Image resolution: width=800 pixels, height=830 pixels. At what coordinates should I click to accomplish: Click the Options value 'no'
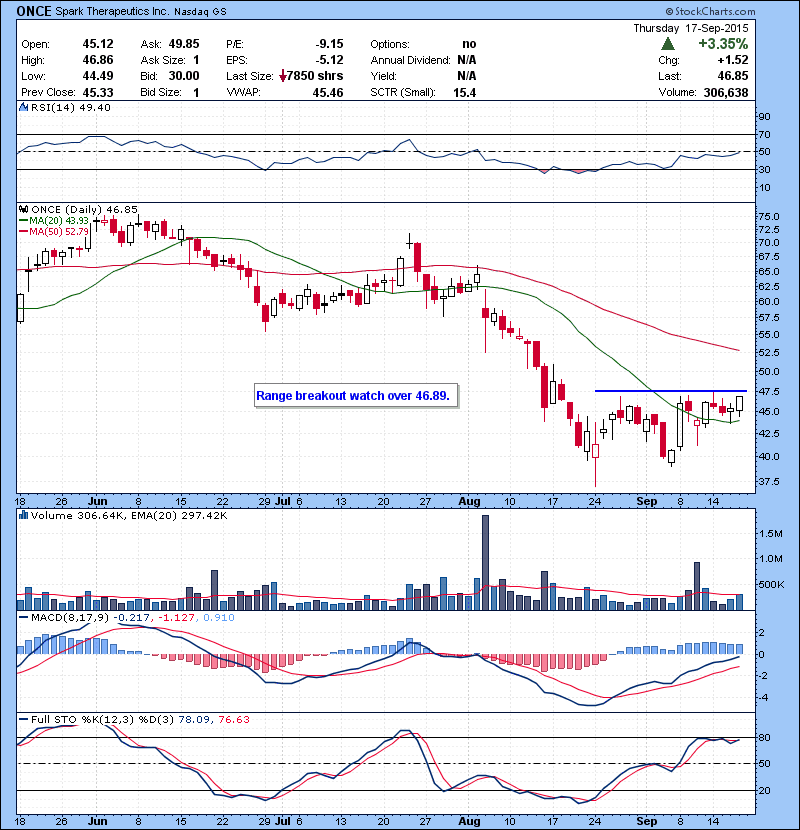pos(469,44)
